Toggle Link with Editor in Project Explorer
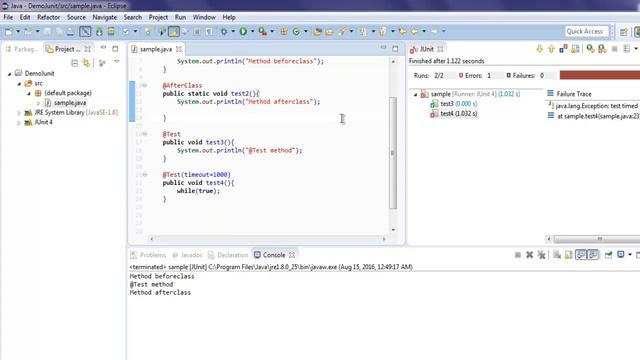This screenshot has height=360, width=640. [86, 63]
